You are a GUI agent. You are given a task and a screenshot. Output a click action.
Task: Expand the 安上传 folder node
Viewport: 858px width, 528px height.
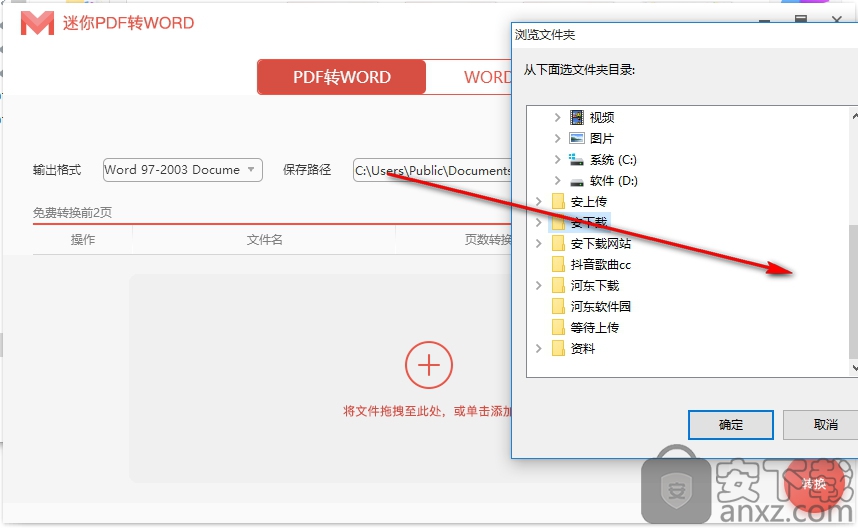pos(538,201)
